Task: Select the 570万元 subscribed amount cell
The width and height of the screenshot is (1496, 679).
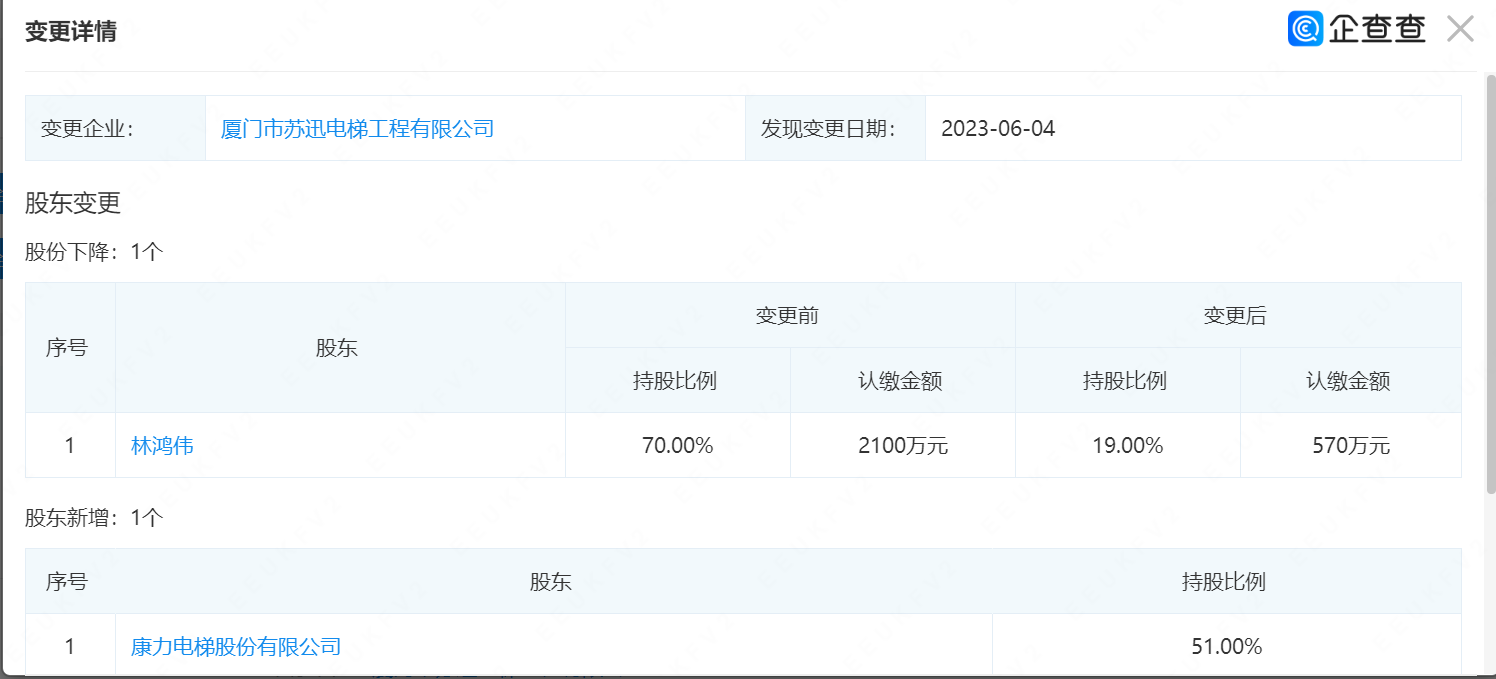Action: point(1351,446)
